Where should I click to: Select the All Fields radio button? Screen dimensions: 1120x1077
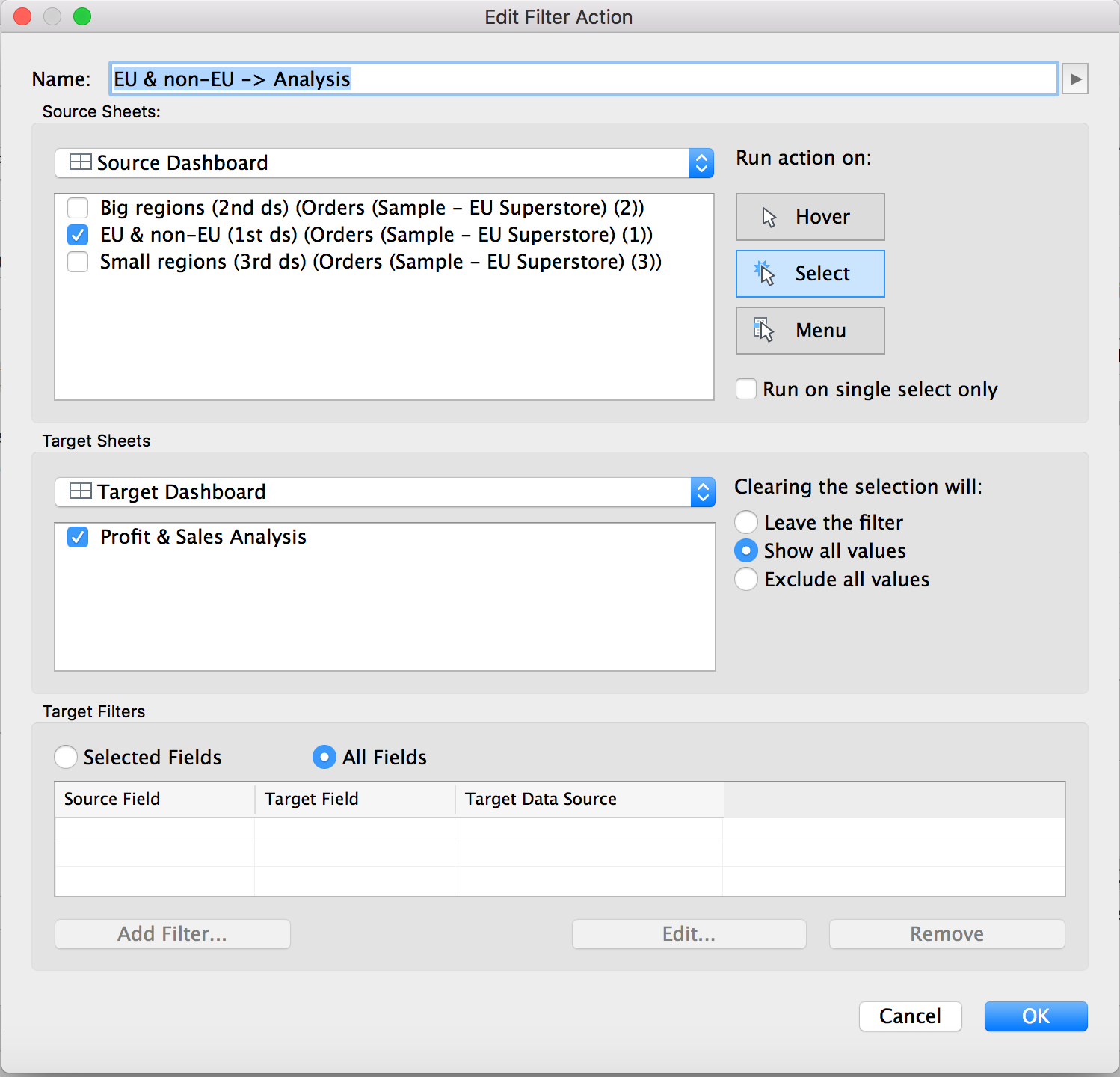[x=324, y=758]
